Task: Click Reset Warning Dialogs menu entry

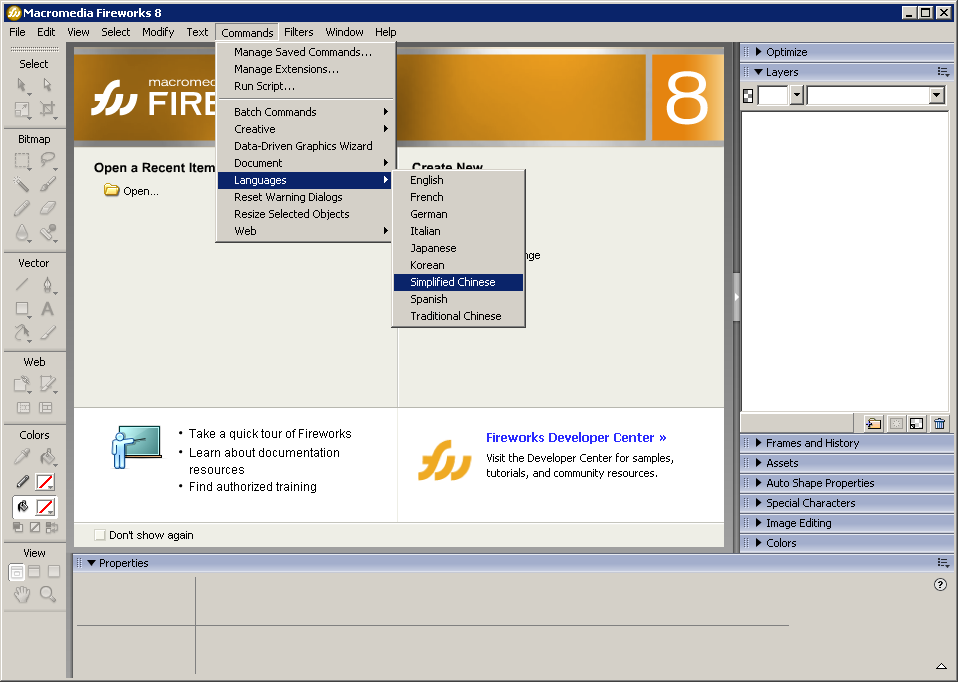Action: coord(304,197)
